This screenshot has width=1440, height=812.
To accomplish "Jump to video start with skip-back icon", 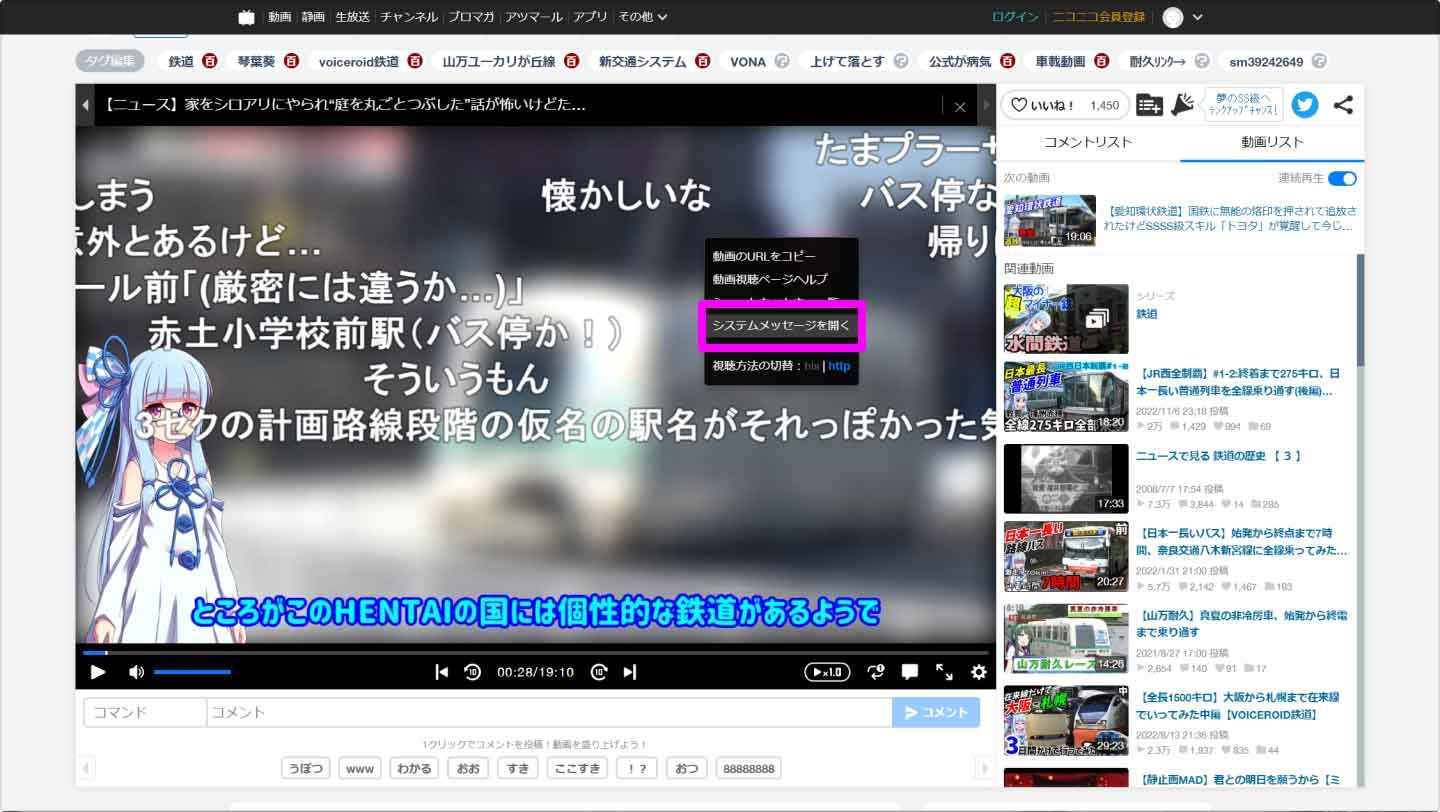I will [441, 672].
